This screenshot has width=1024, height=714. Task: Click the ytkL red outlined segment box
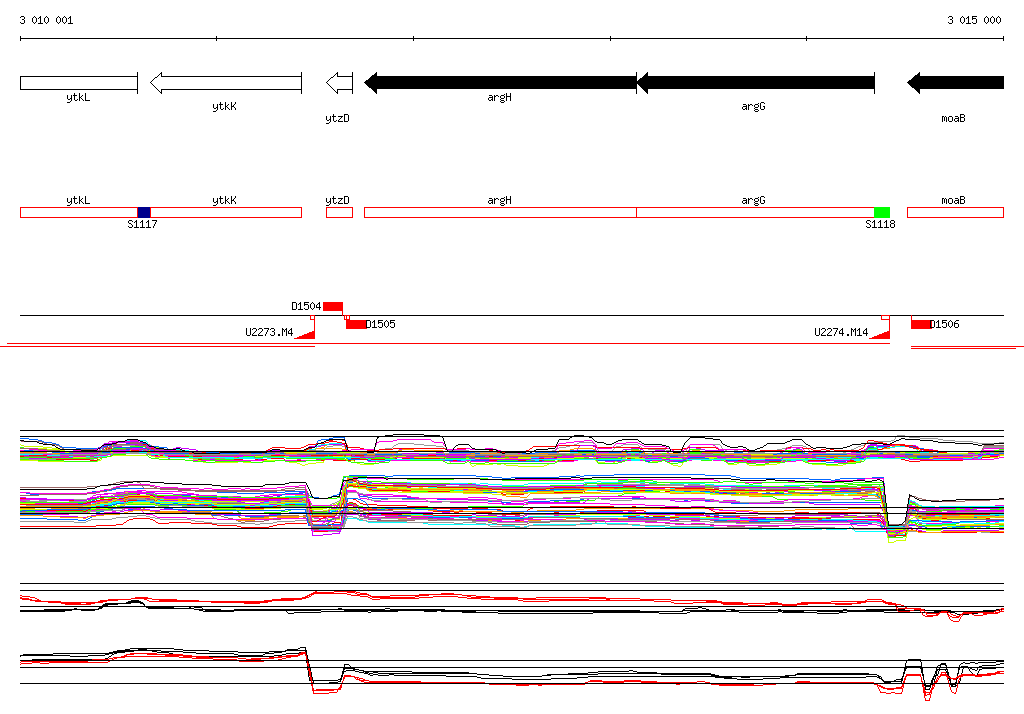point(79,212)
